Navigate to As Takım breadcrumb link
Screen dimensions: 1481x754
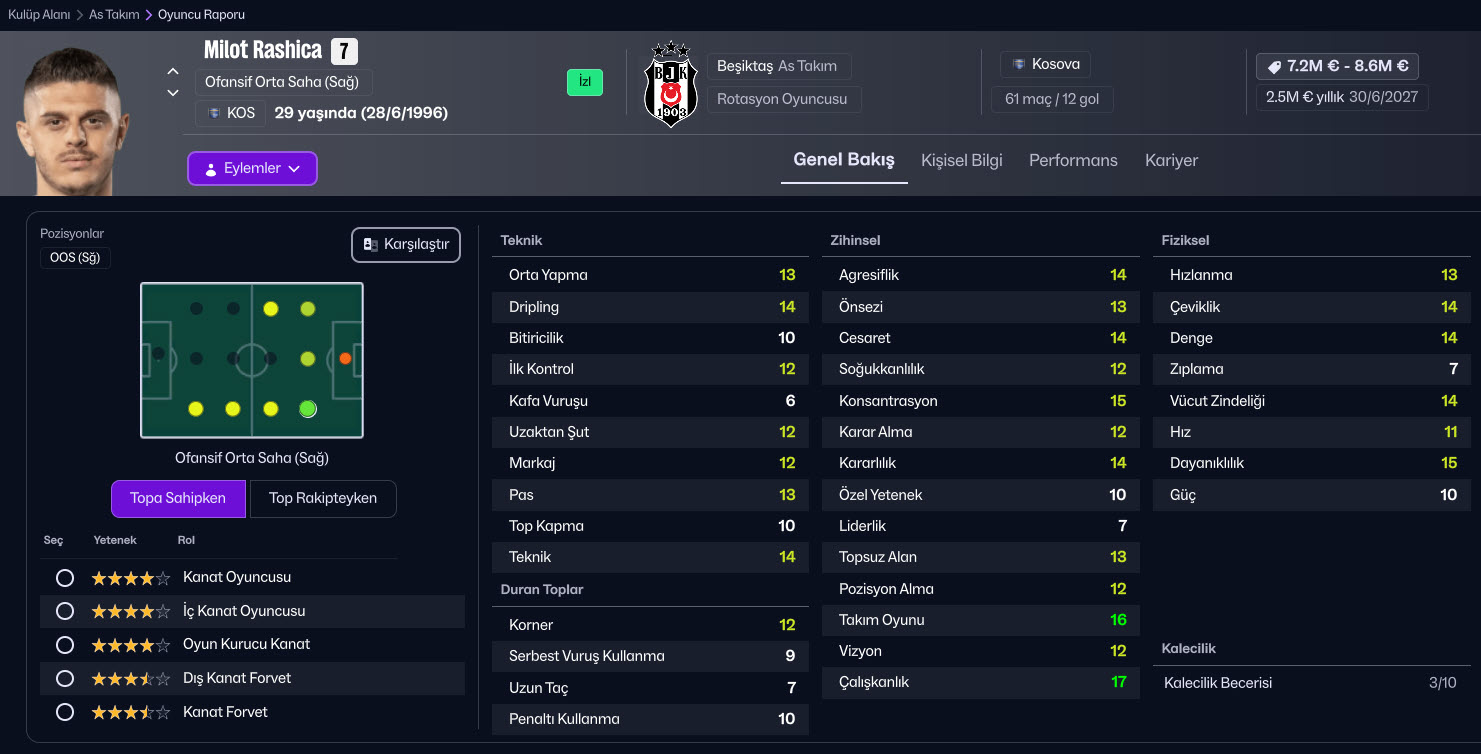pyautogui.click(x=114, y=15)
